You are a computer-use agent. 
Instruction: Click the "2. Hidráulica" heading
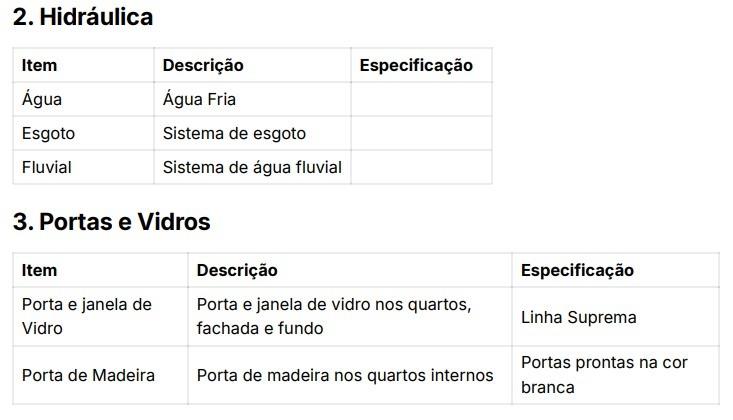tap(83, 17)
